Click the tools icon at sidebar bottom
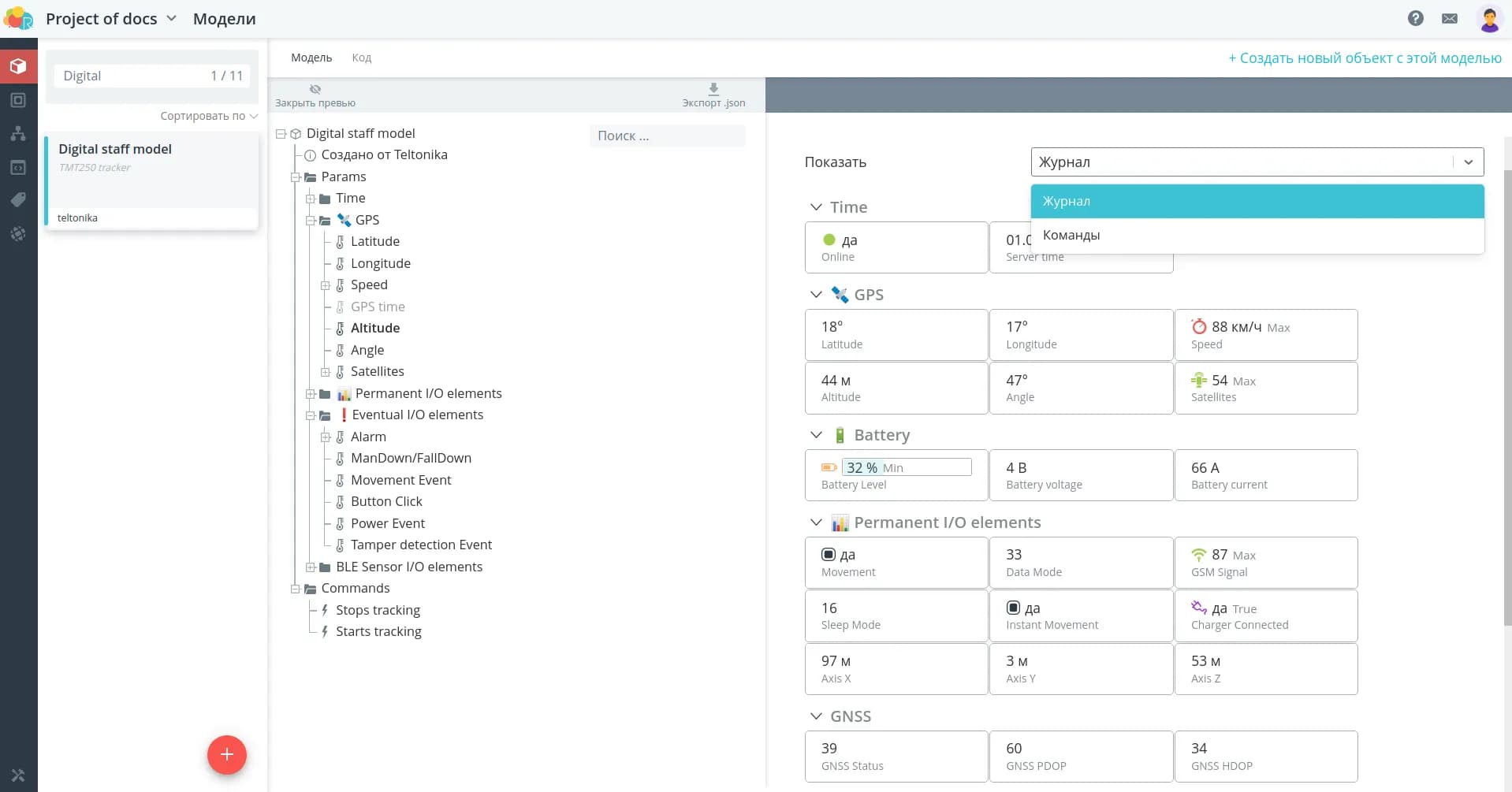 18,775
